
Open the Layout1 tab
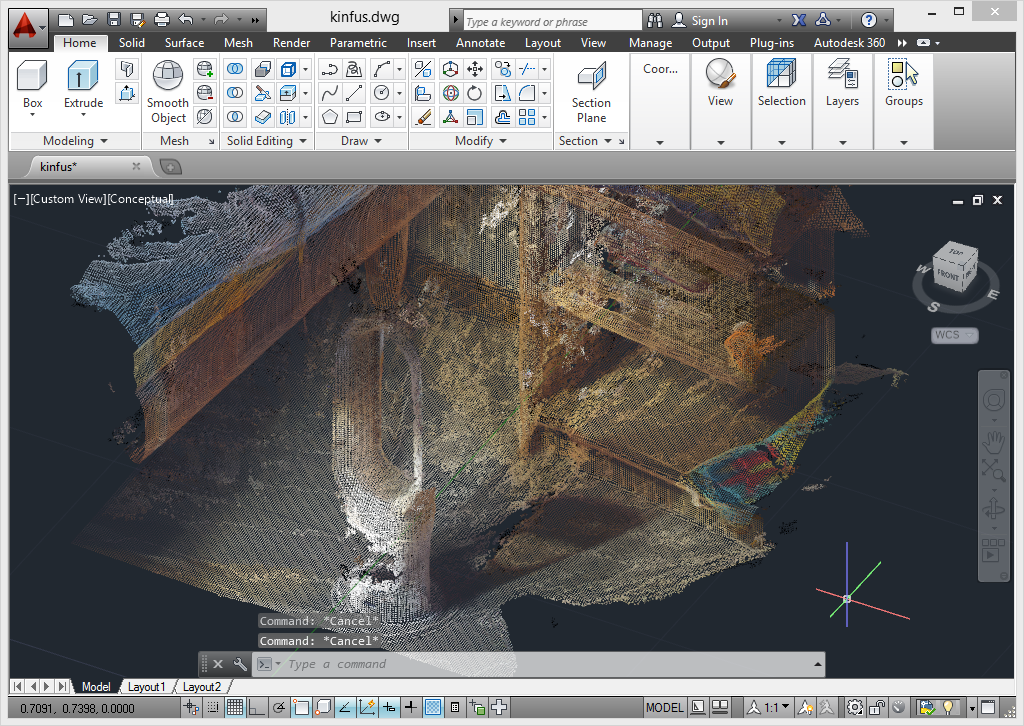coord(146,687)
